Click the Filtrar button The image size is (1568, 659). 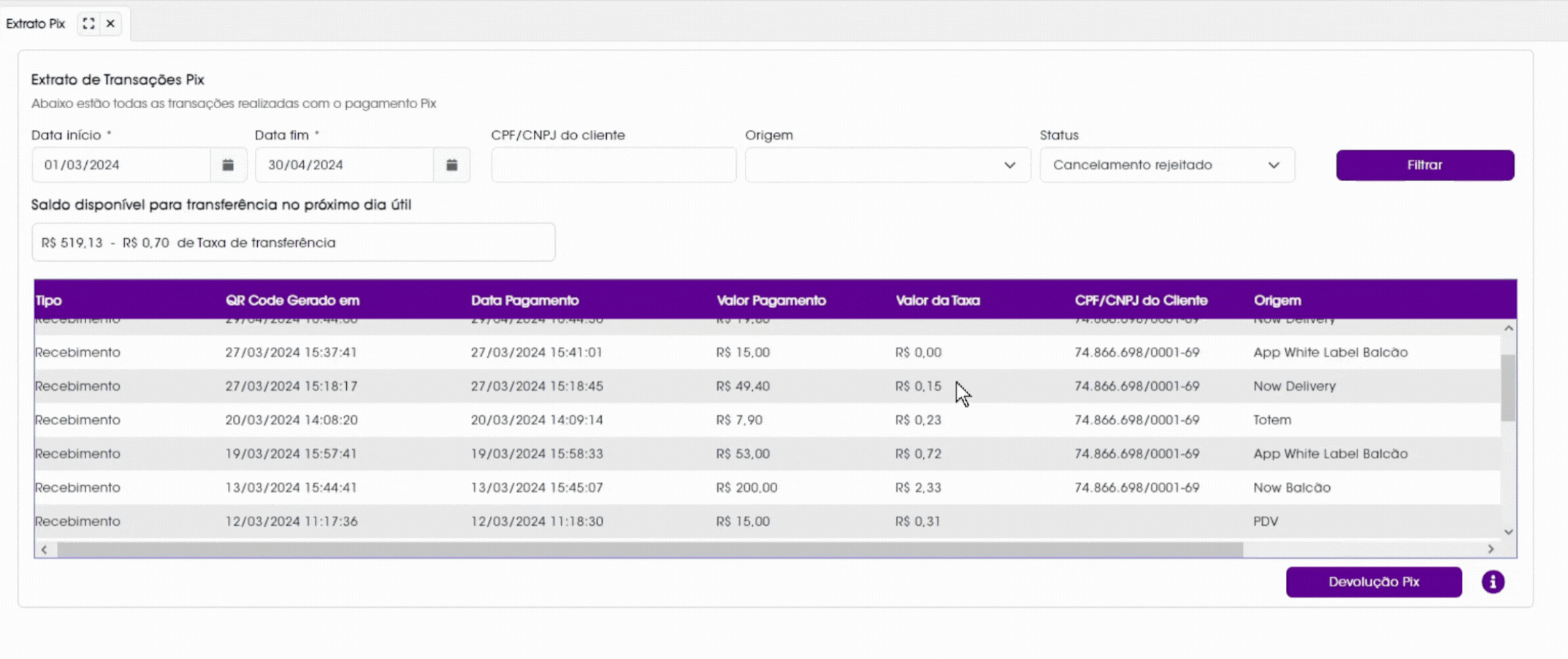pos(1425,165)
